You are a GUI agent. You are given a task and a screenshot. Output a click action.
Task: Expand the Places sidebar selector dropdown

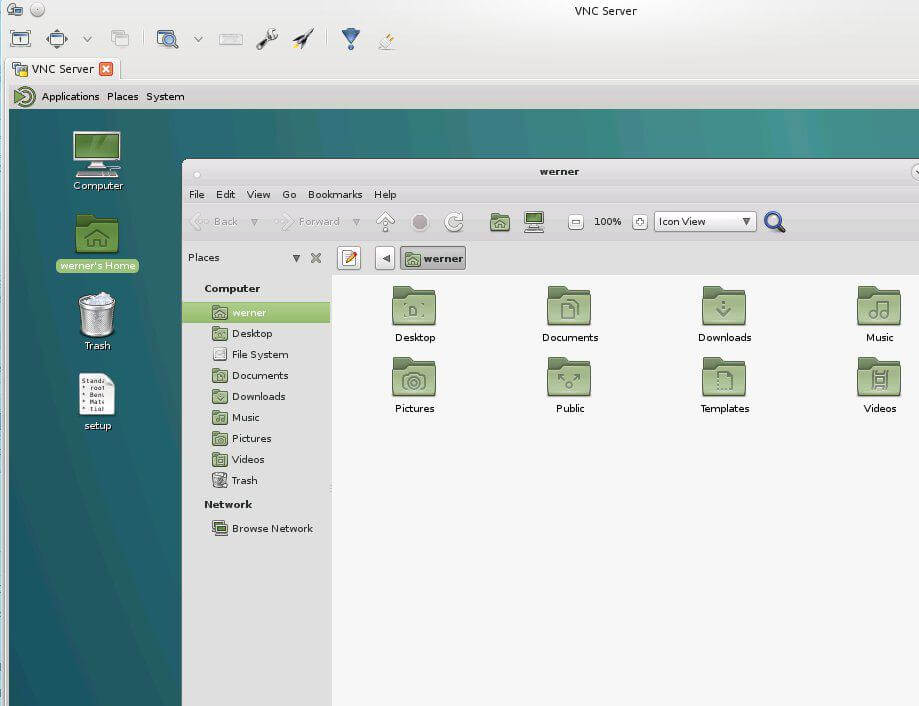click(x=296, y=258)
